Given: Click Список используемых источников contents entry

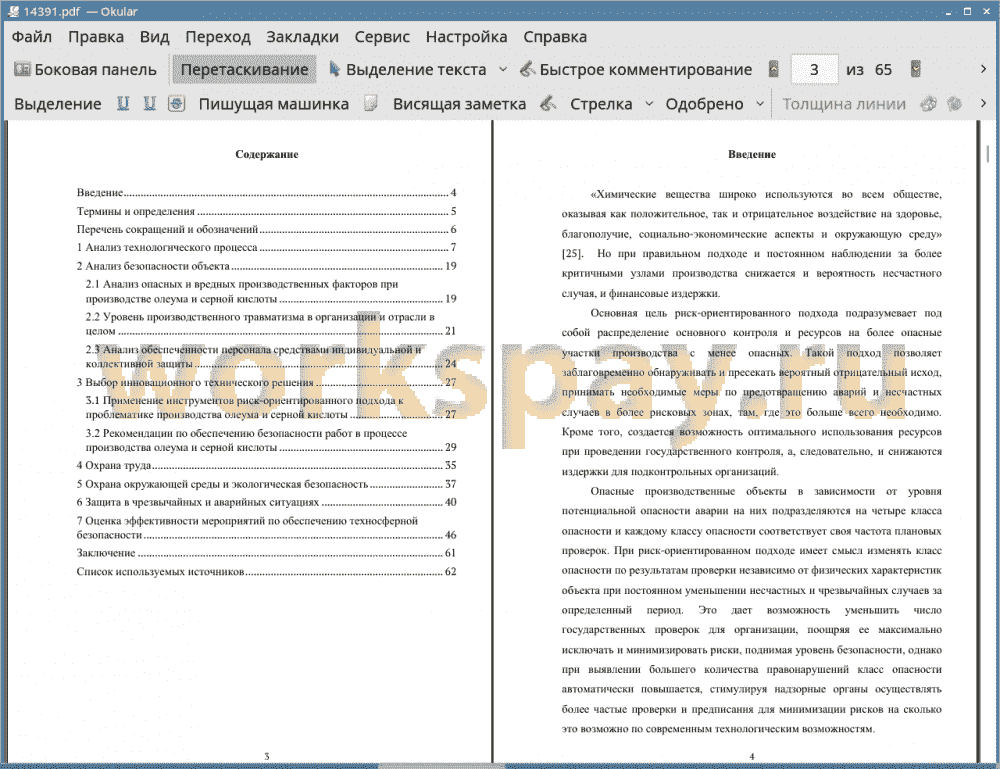Looking at the screenshot, I should click(267, 571).
